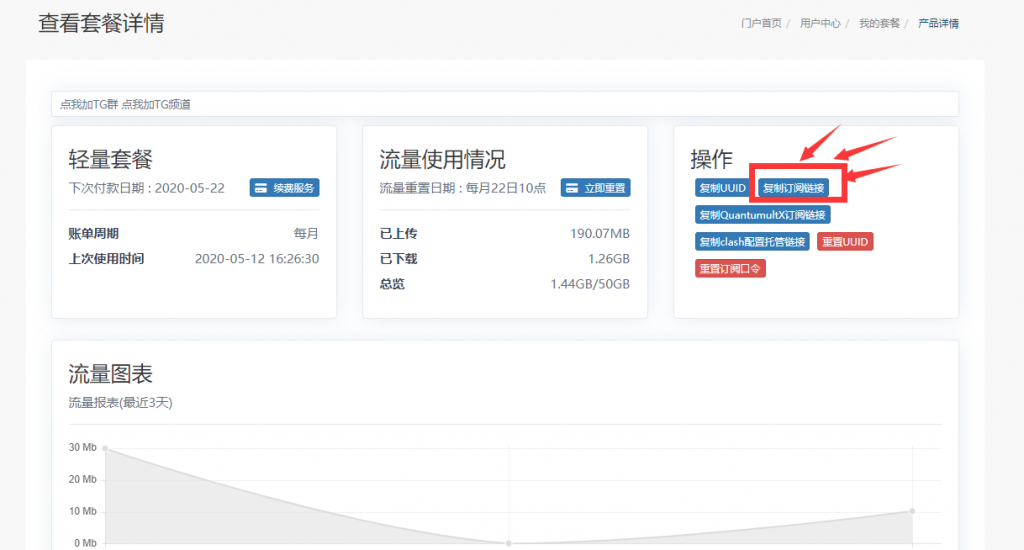Copy the UUID with 复制UUID
The image size is (1024, 550).
pos(722,188)
